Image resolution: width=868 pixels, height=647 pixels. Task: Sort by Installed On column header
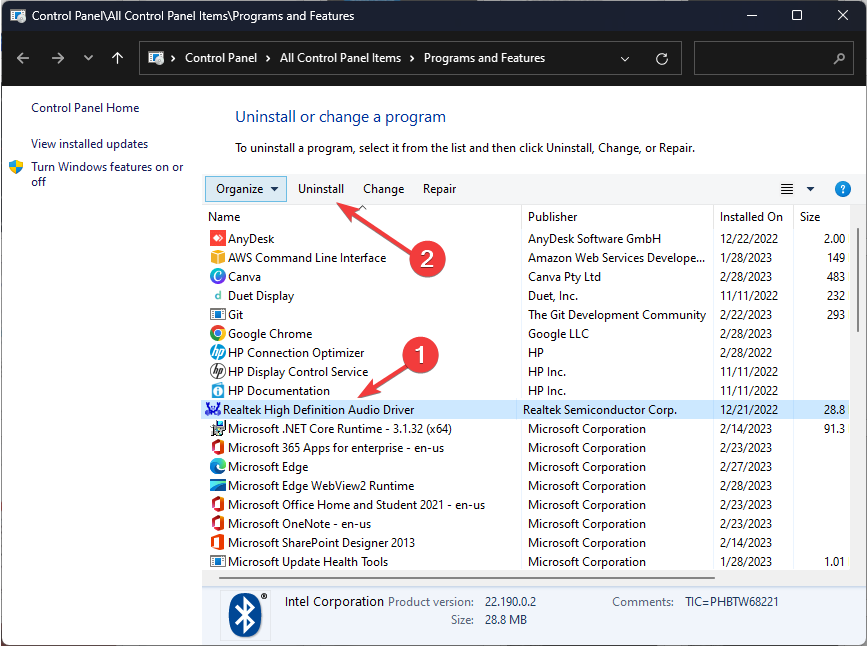[x=753, y=217]
